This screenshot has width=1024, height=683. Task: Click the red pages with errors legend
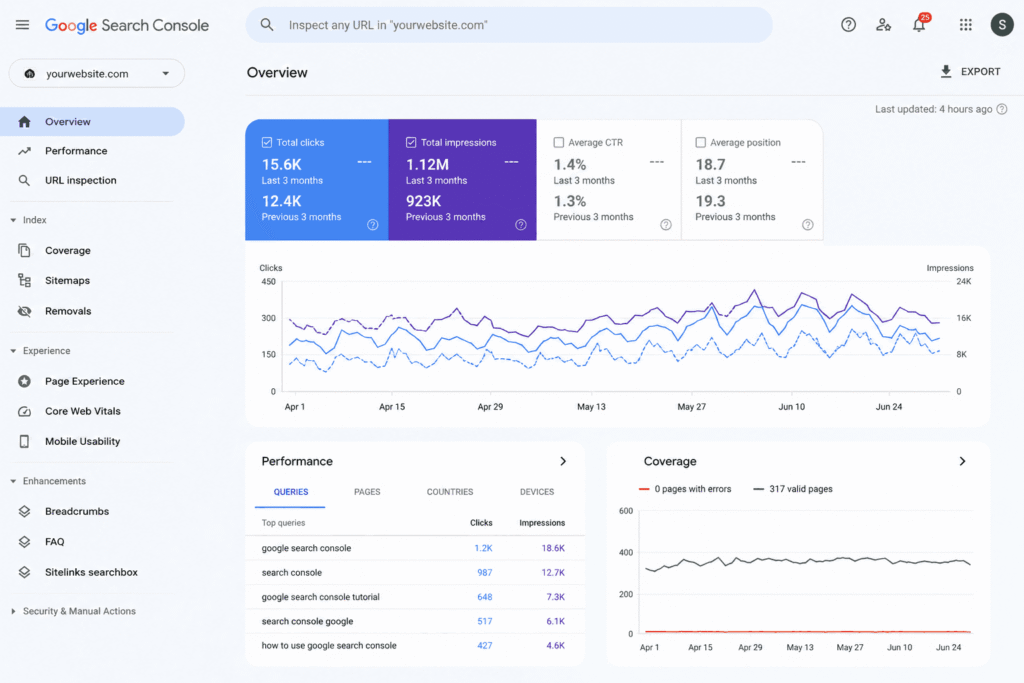684,489
